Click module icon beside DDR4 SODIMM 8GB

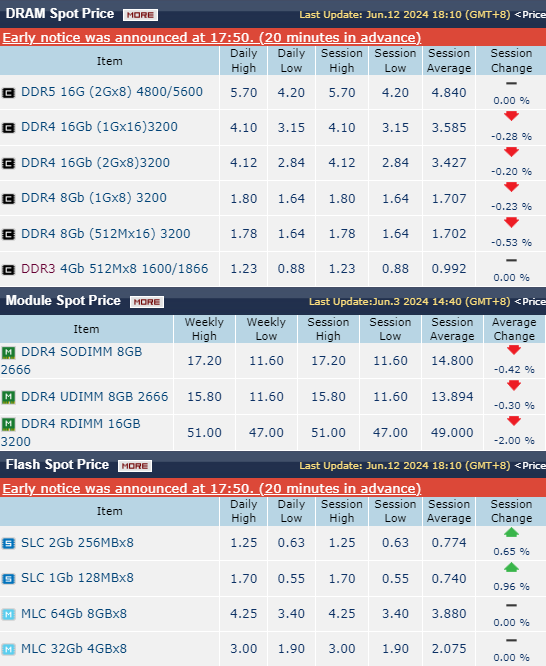(x=8, y=353)
